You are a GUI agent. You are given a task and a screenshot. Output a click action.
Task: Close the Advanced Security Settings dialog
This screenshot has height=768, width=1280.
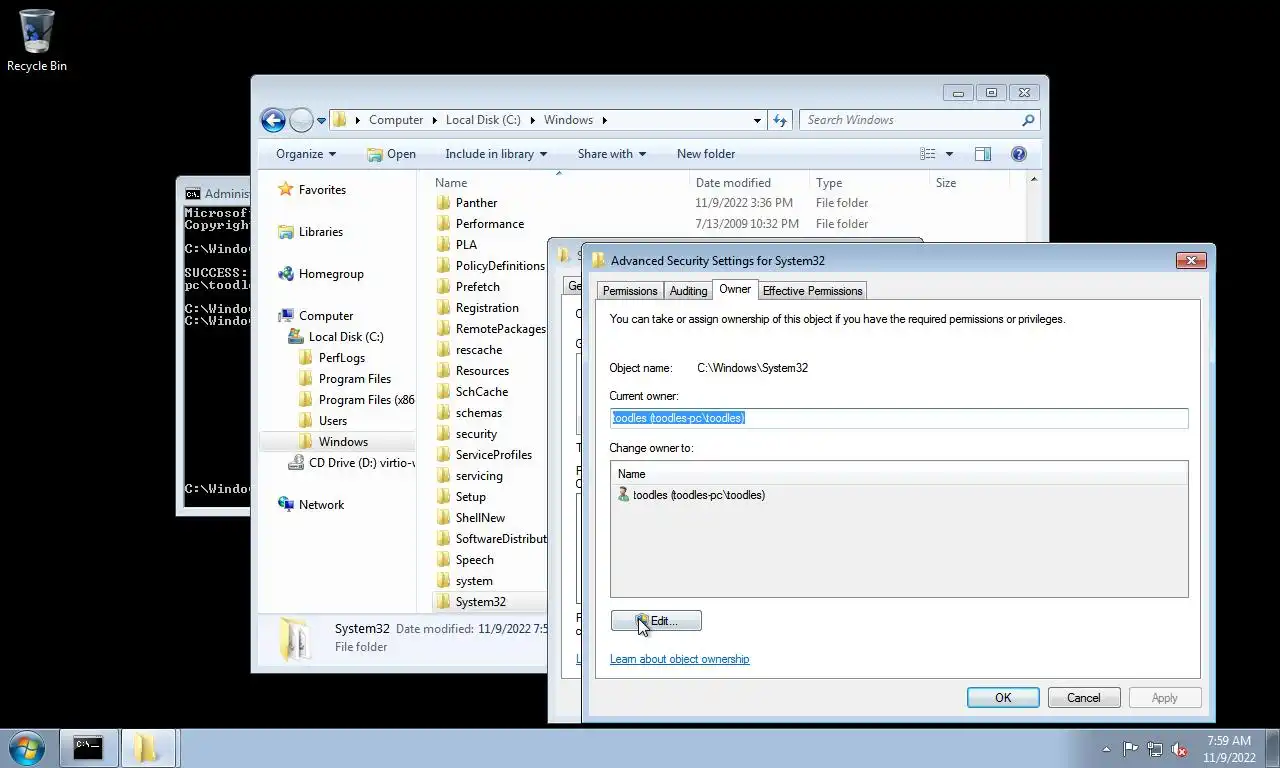click(x=1190, y=260)
